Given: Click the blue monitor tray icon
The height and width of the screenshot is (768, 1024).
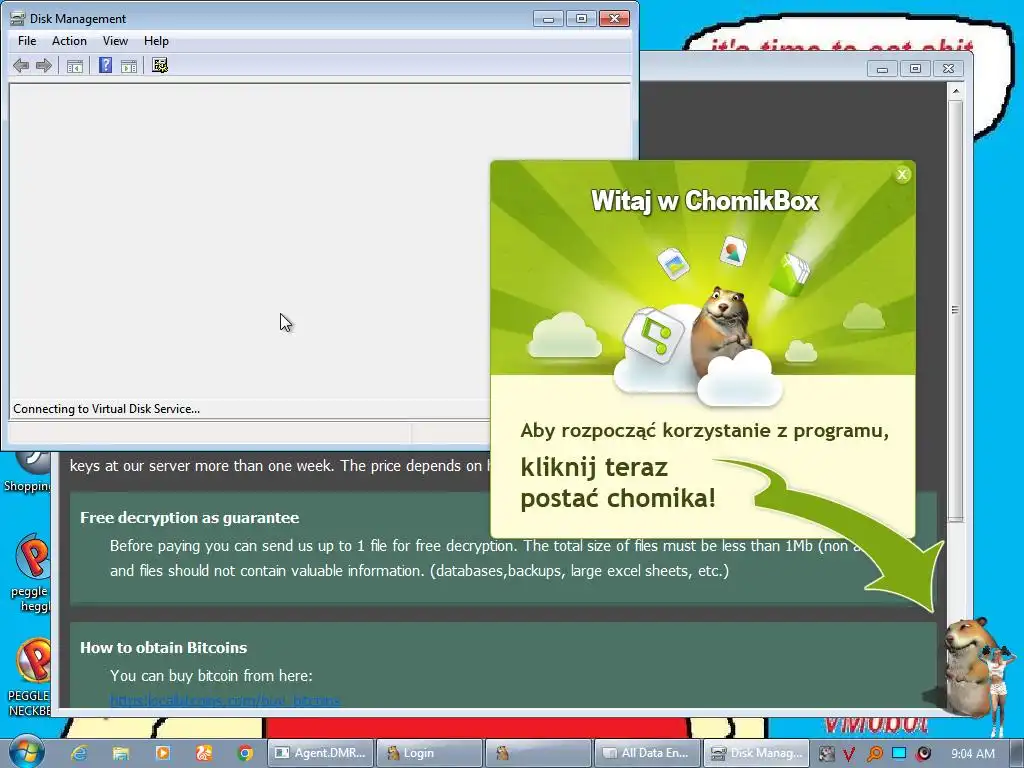Looking at the screenshot, I should tap(899, 753).
